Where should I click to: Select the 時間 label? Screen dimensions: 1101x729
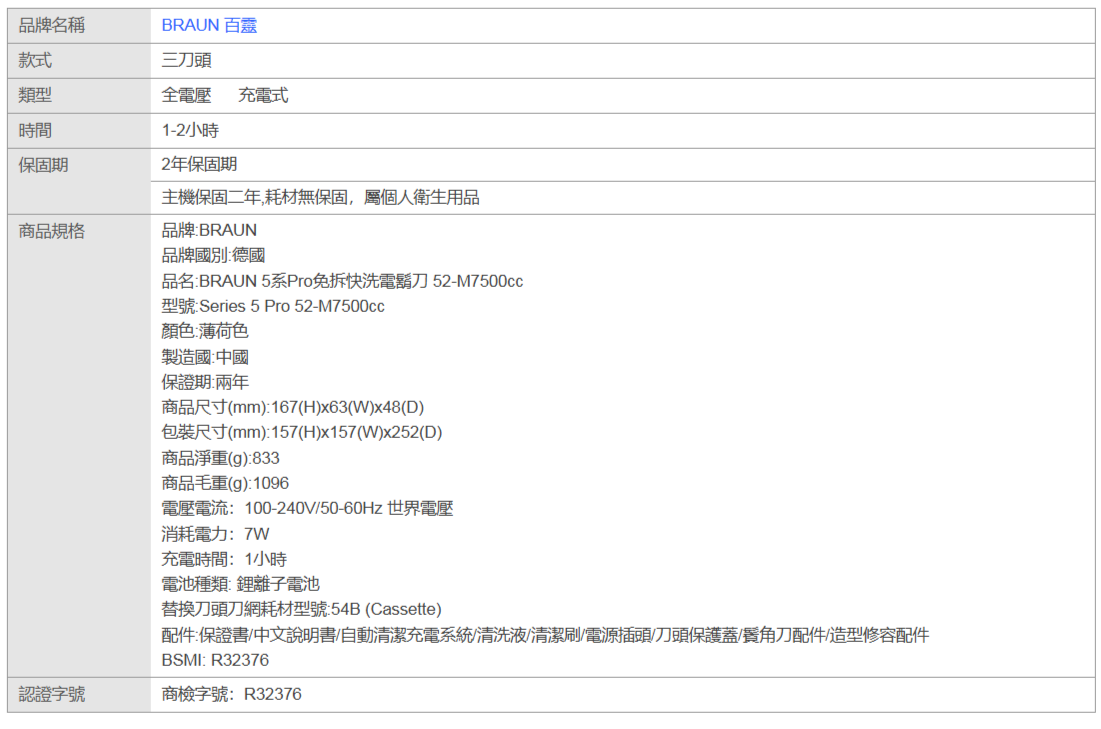[35, 131]
